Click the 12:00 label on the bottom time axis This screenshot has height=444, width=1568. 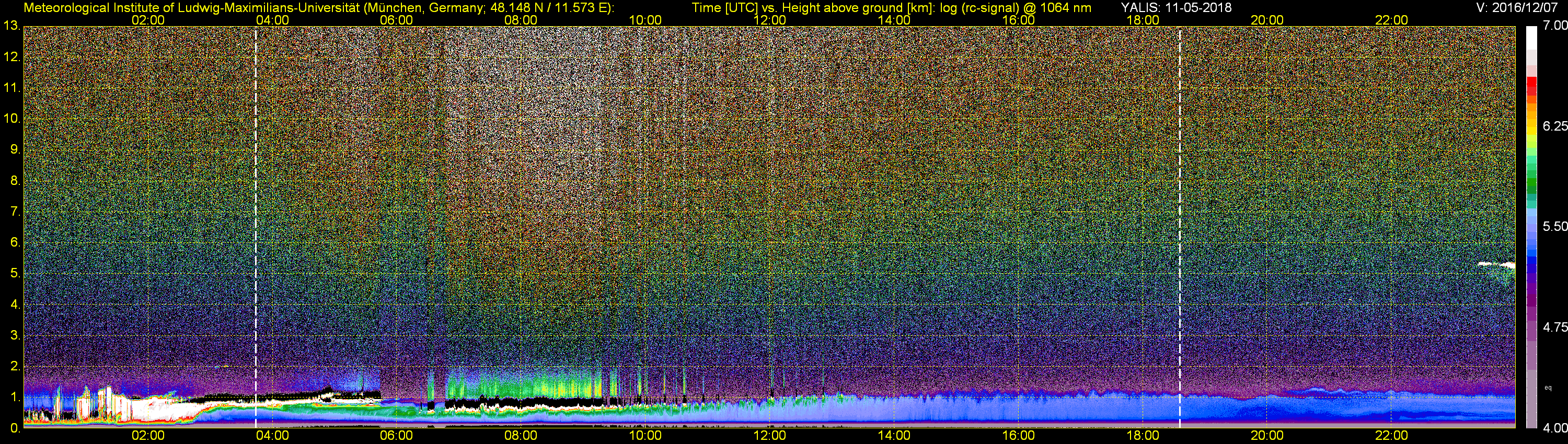[769, 436]
